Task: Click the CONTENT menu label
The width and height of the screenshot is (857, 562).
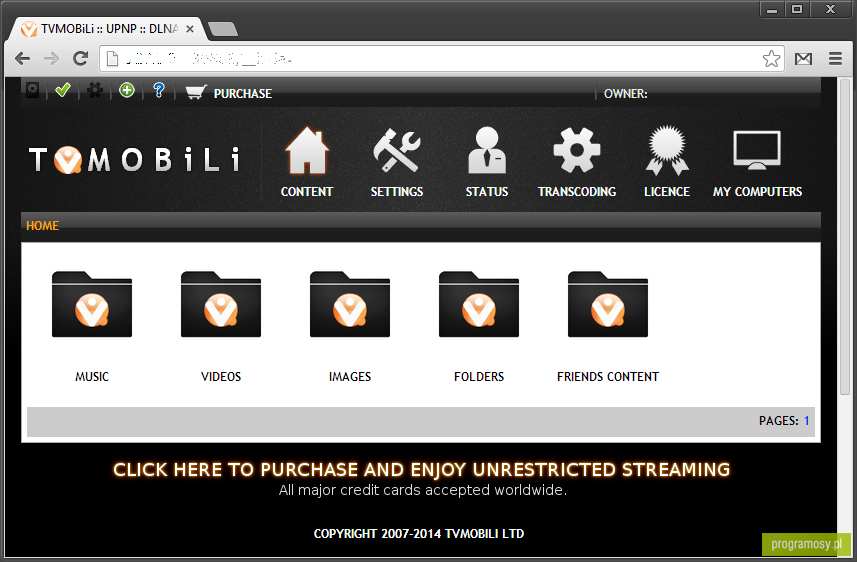Action: point(307,192)
